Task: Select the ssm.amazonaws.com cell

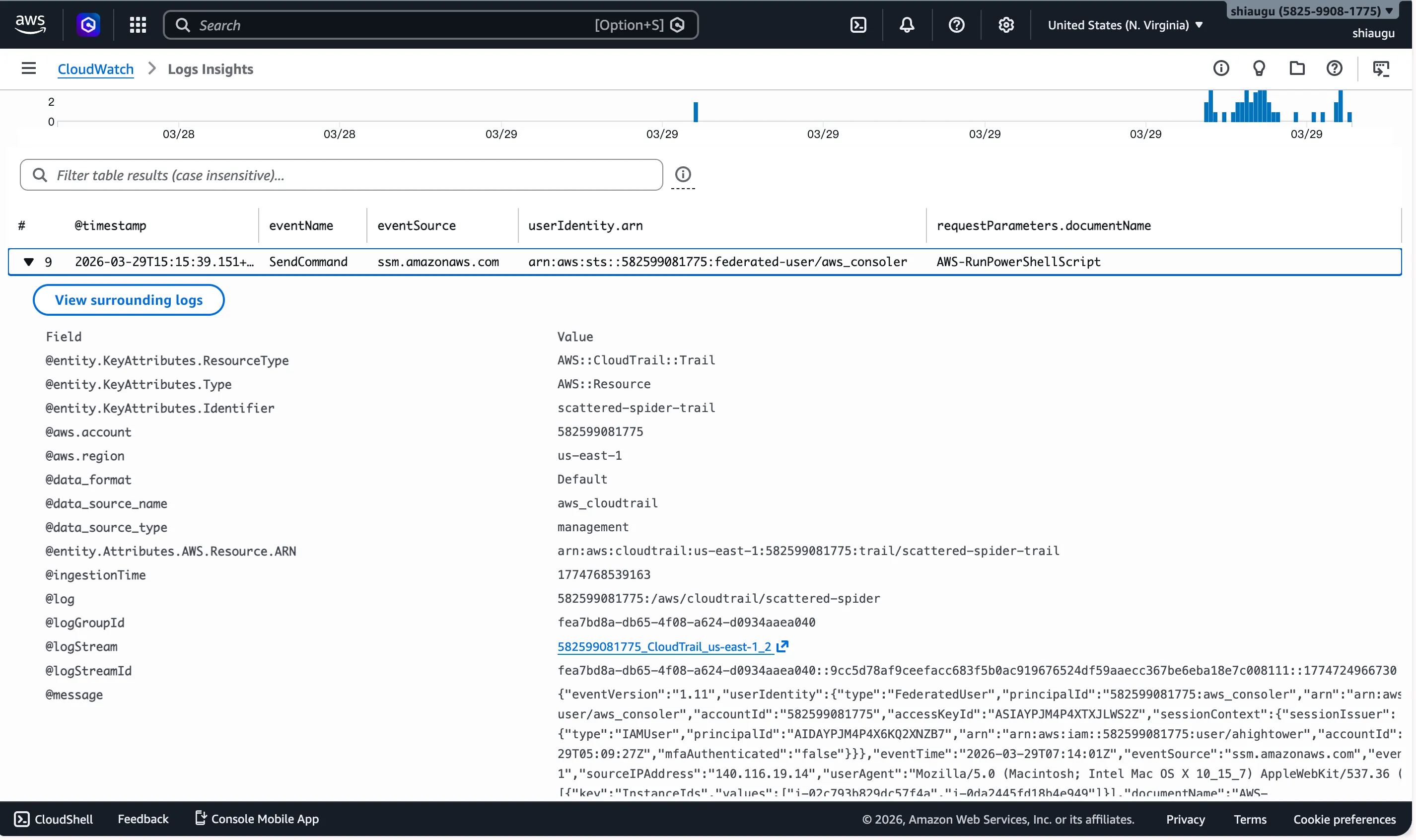Action: [438, 262]
